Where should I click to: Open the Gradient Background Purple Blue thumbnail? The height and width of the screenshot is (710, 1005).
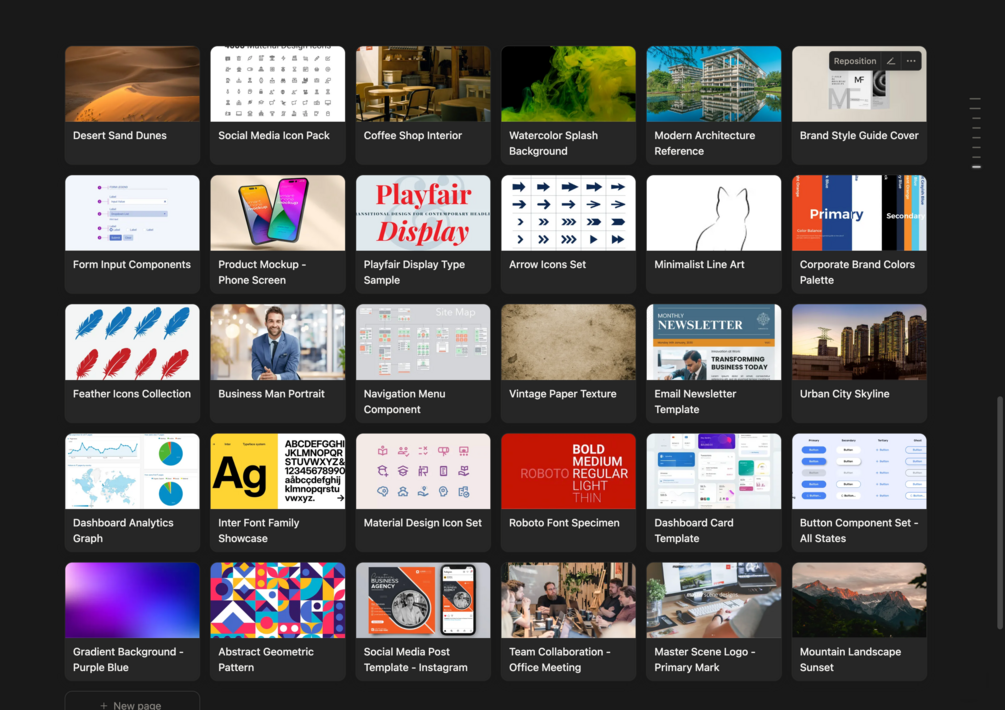pos(132,600)
